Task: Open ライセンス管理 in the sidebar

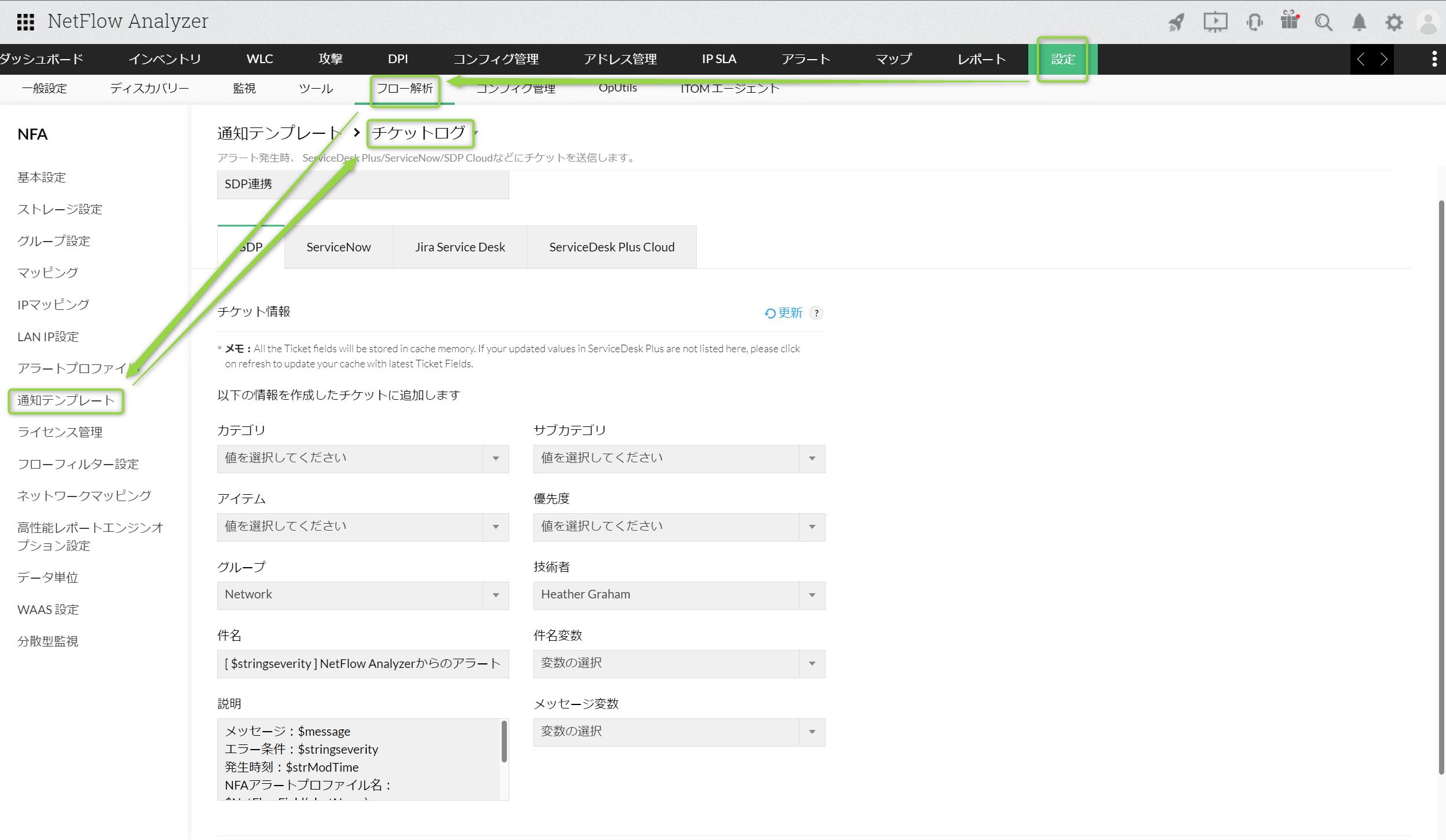Action: (x=60, y=432)
